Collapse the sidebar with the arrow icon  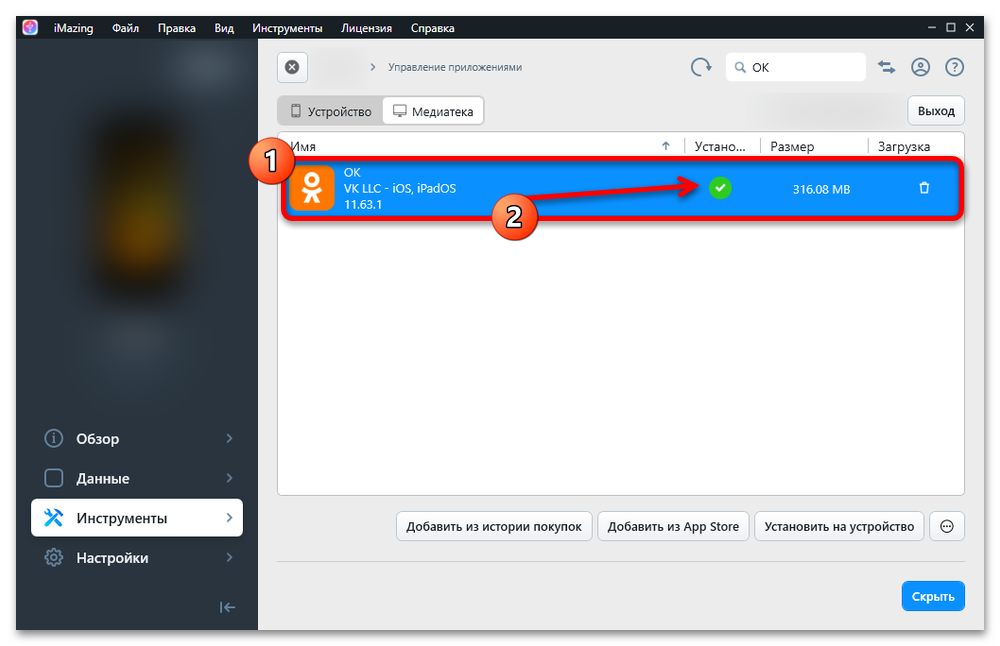pyautogui.click(x=228, y=607)
